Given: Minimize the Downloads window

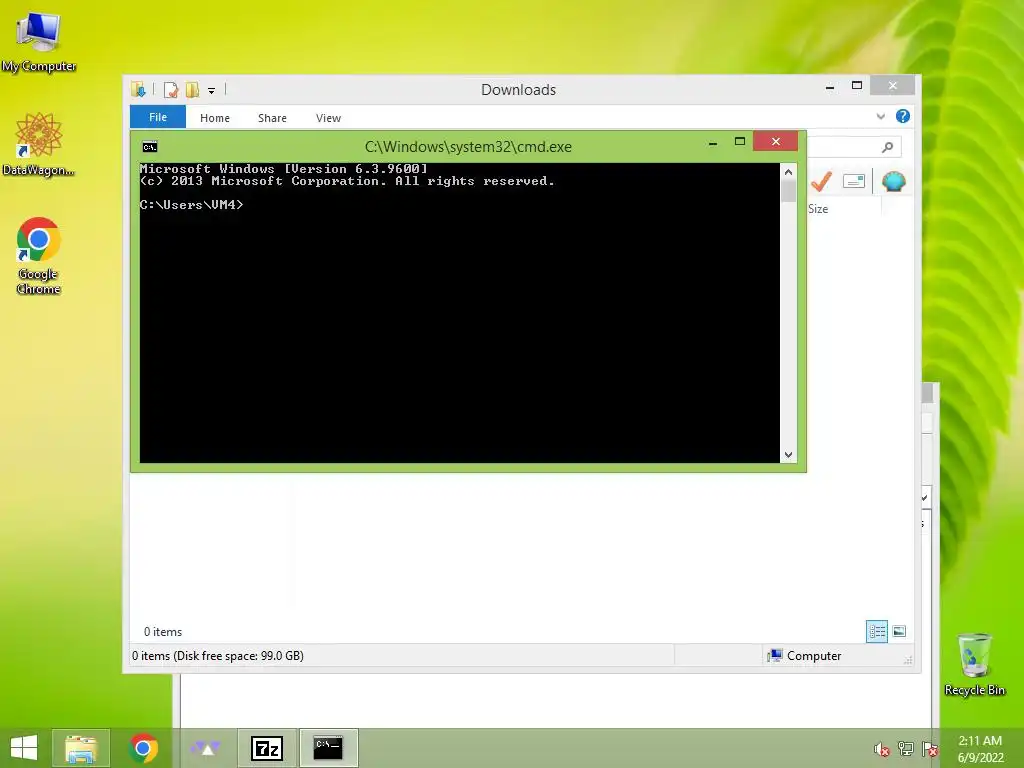Looking at the screenshot, I should pyautogui.click(x=830, y=86).
